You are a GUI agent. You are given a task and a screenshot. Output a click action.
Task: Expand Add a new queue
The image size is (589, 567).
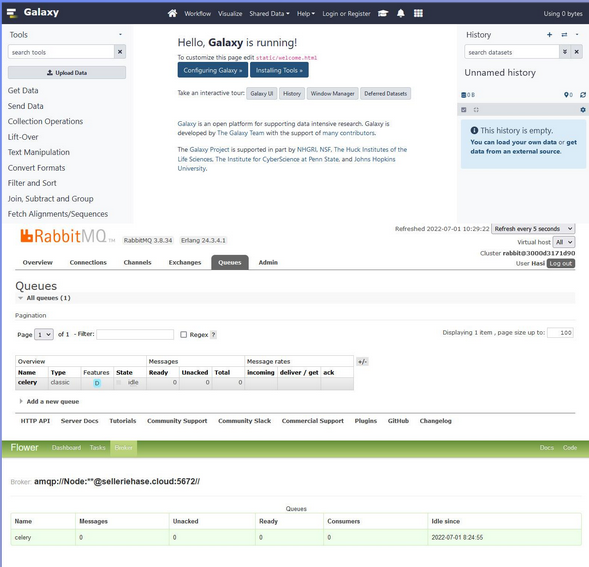49,401
